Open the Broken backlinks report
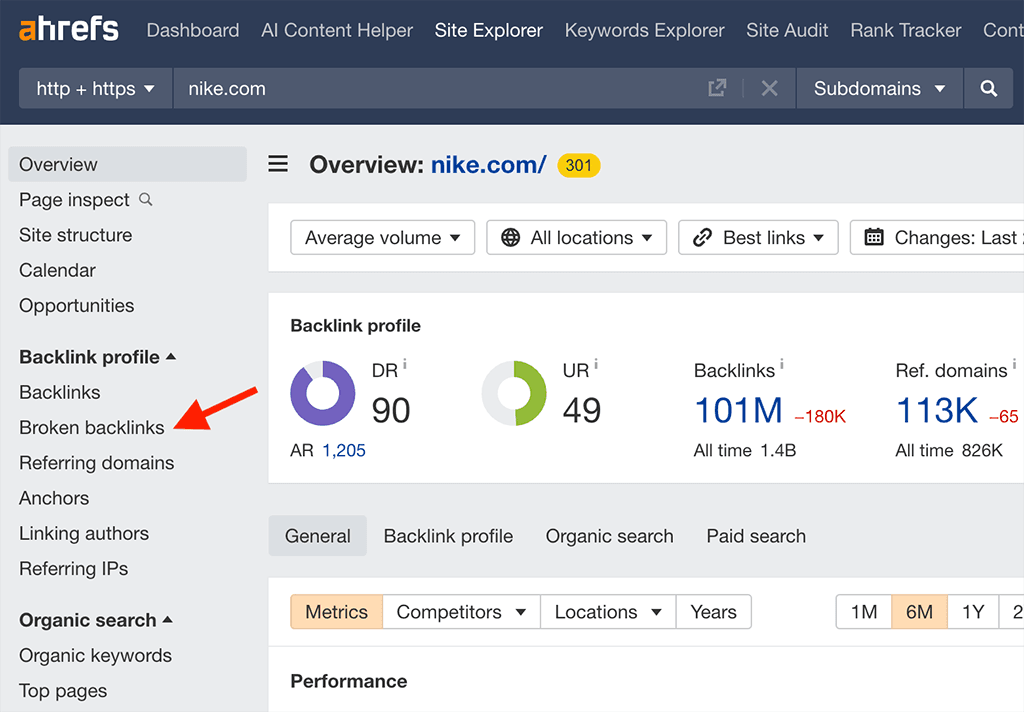 point(91,427)
